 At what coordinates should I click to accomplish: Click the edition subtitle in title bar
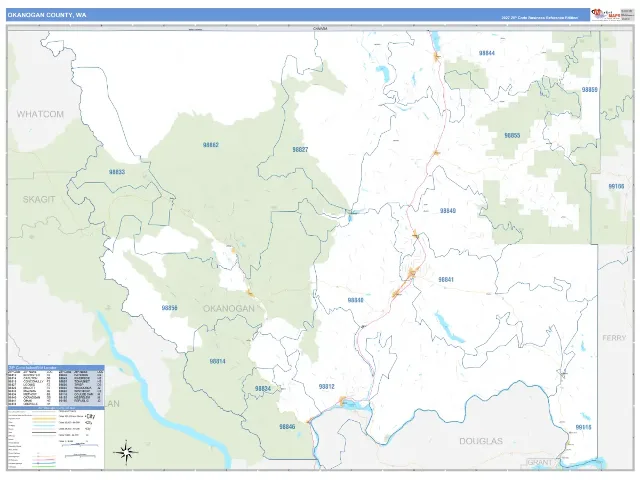coord(540,18)
